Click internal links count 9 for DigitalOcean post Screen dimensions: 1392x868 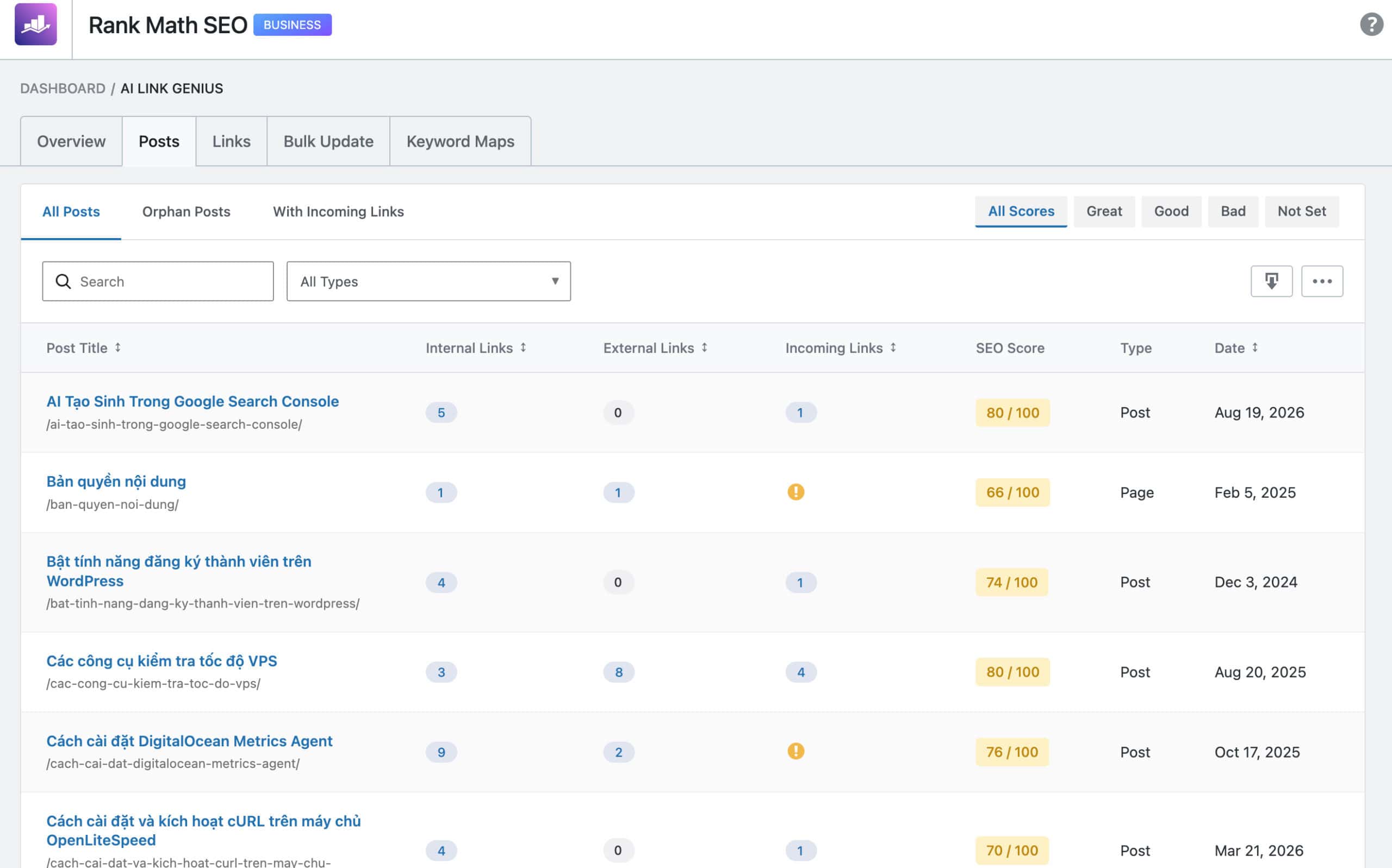tap(441, 752)
